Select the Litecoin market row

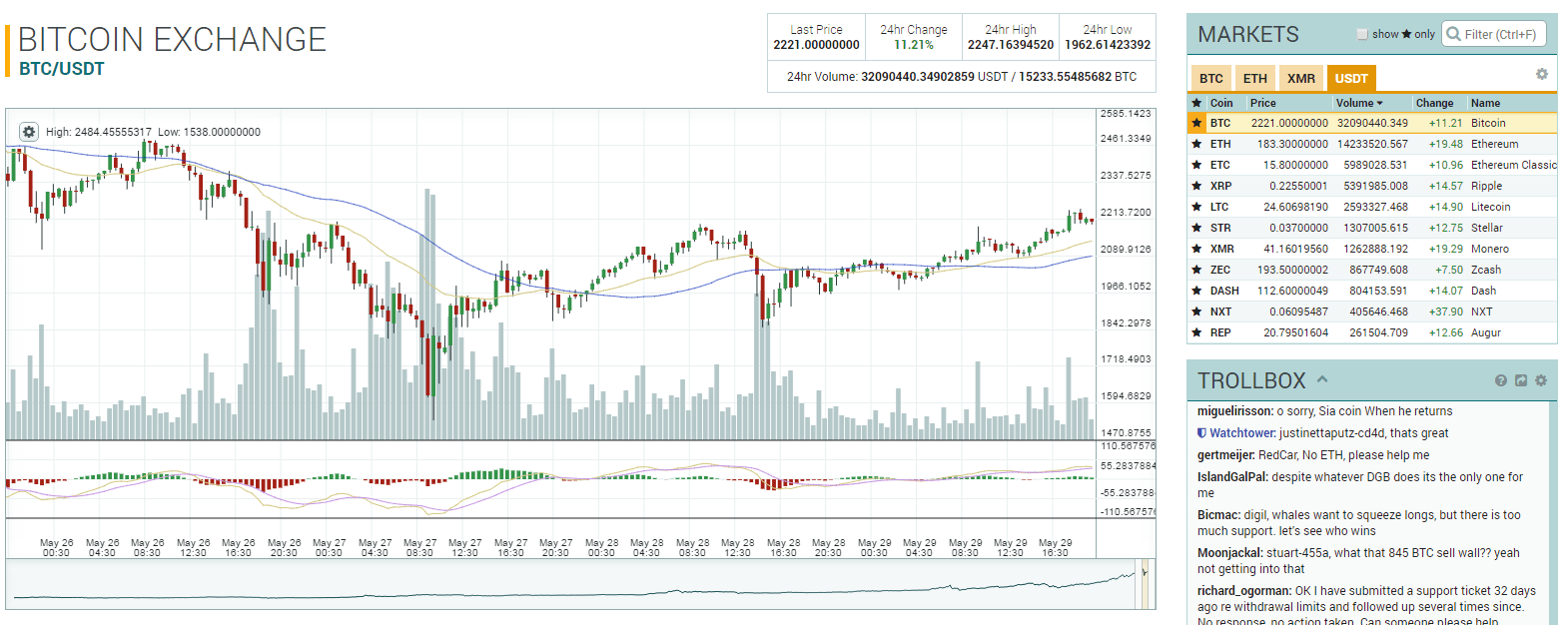(1371, 207)
